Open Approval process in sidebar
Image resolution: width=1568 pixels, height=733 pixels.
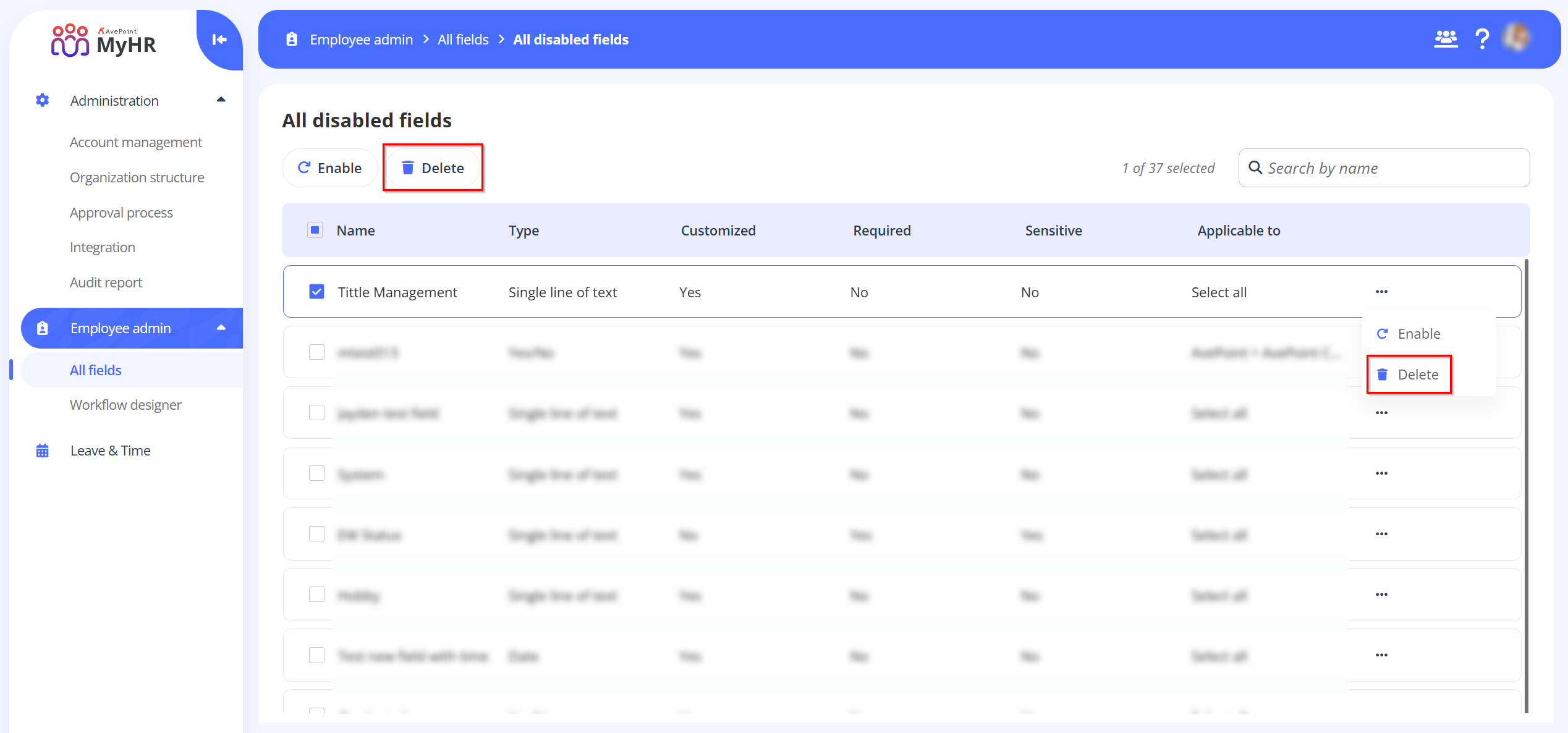pos(121,213)
